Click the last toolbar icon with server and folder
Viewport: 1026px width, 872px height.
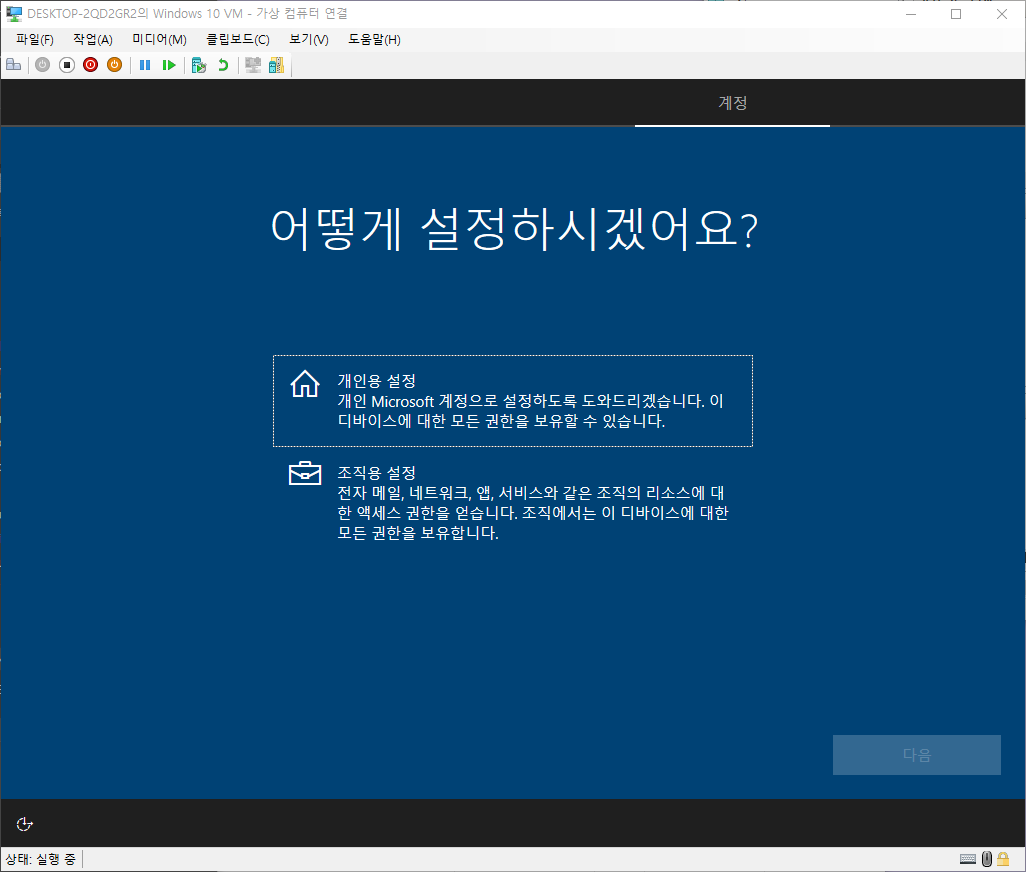[276, 65]
